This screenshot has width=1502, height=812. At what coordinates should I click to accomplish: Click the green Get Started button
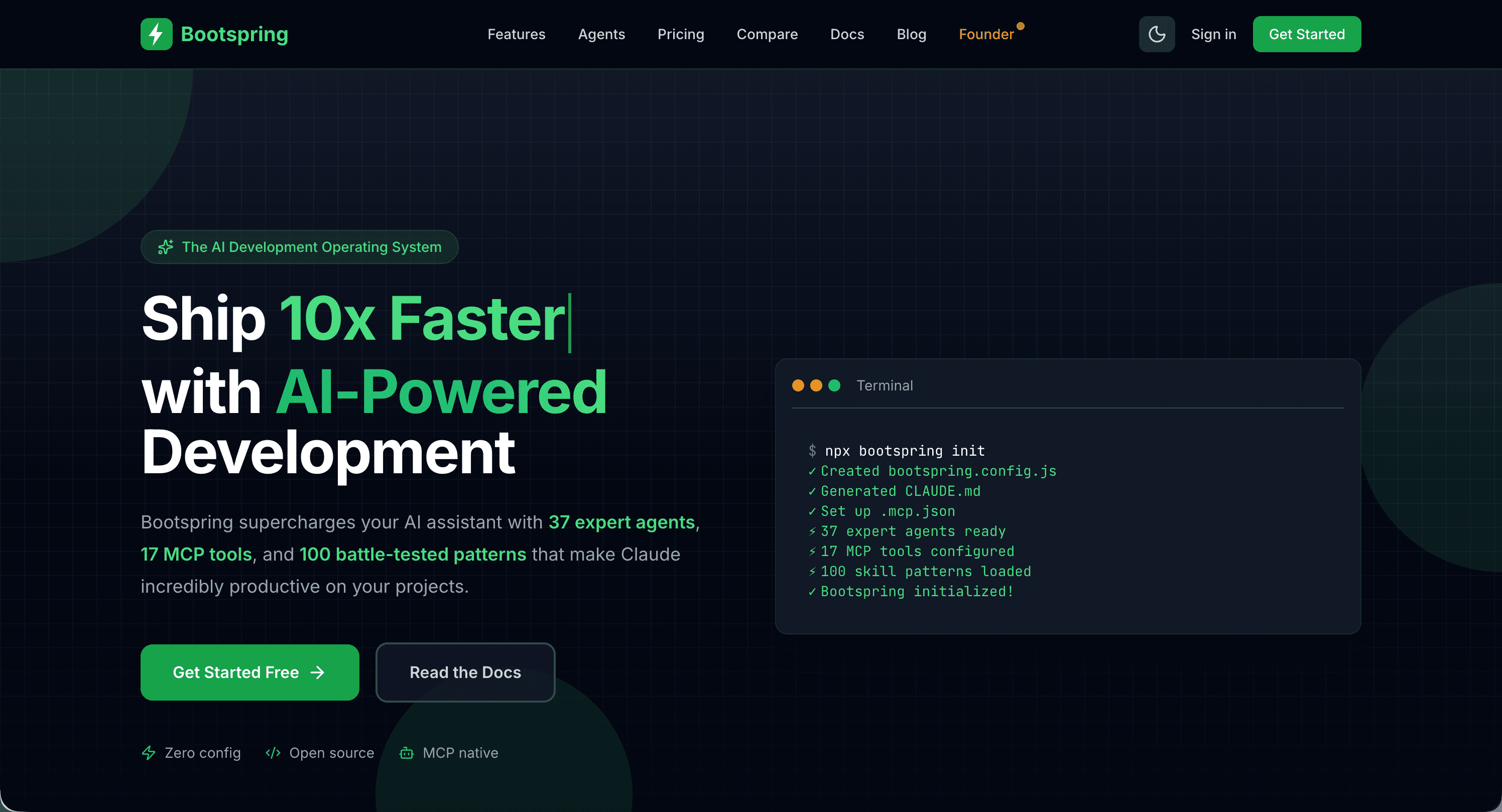tap(1306, 34)
